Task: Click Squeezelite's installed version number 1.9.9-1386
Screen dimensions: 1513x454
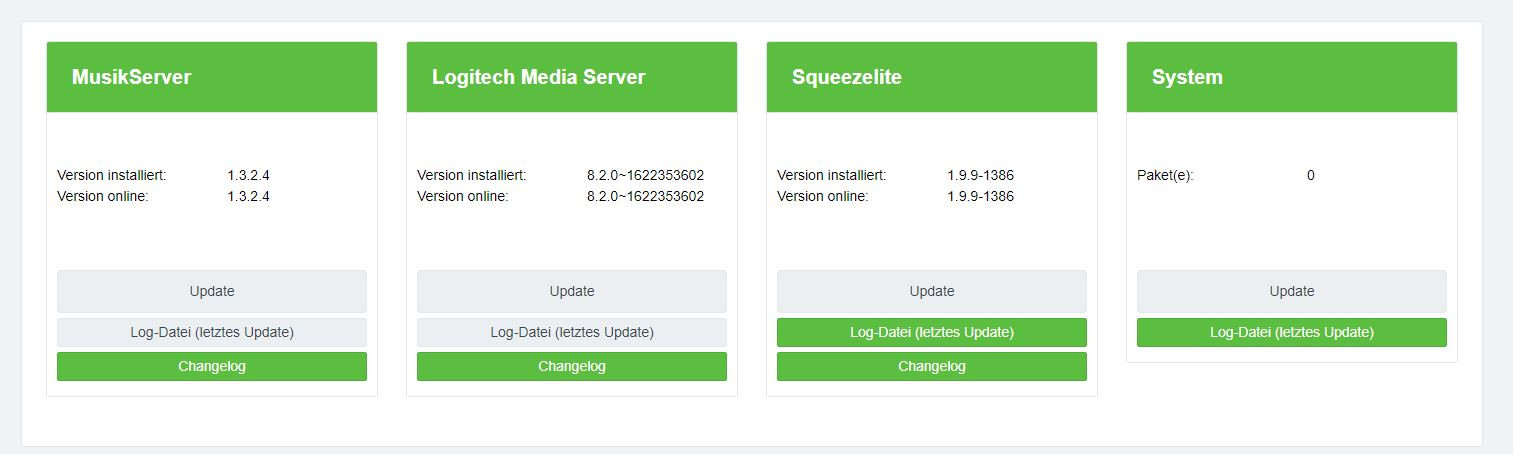Action: pyautogui.click(x=980, y=175)
